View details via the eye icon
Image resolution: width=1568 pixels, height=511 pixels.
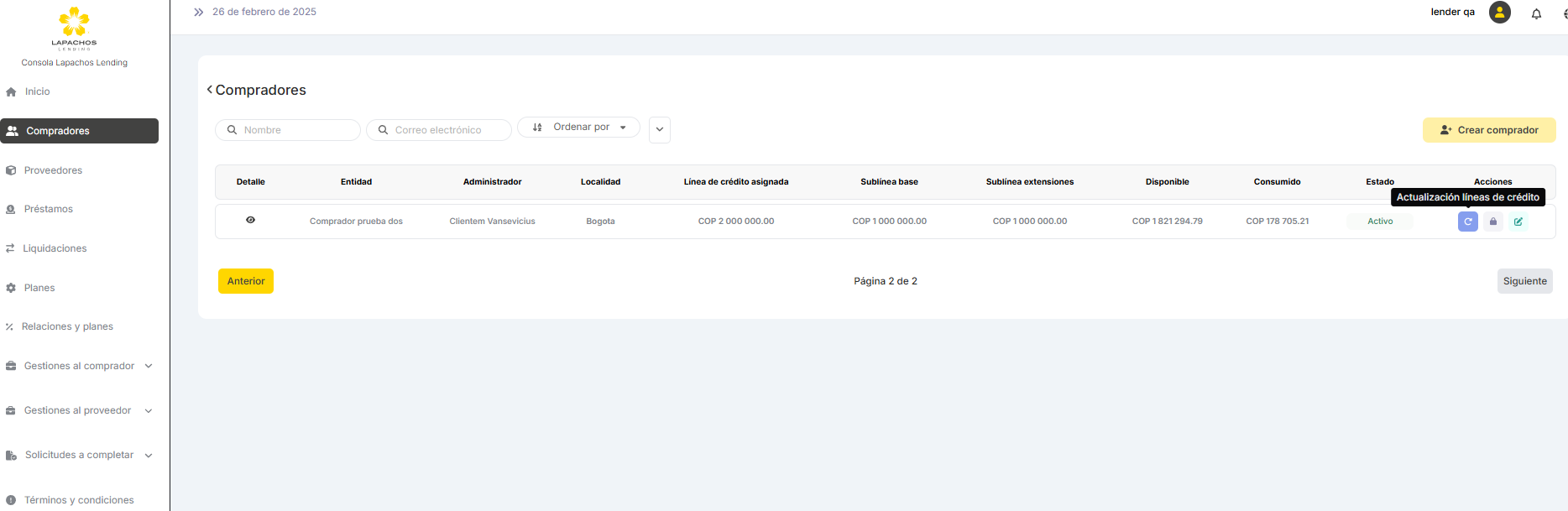click(250, 220)
